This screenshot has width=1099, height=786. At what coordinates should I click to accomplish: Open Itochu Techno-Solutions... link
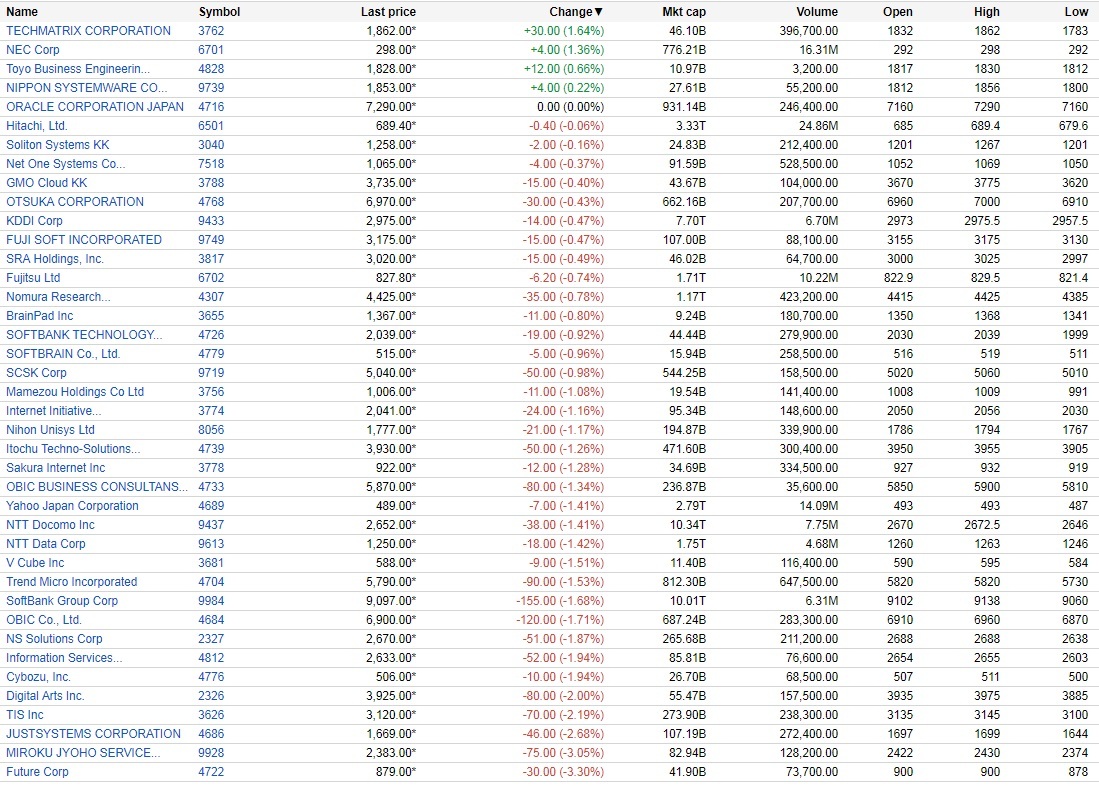(73, 448)
